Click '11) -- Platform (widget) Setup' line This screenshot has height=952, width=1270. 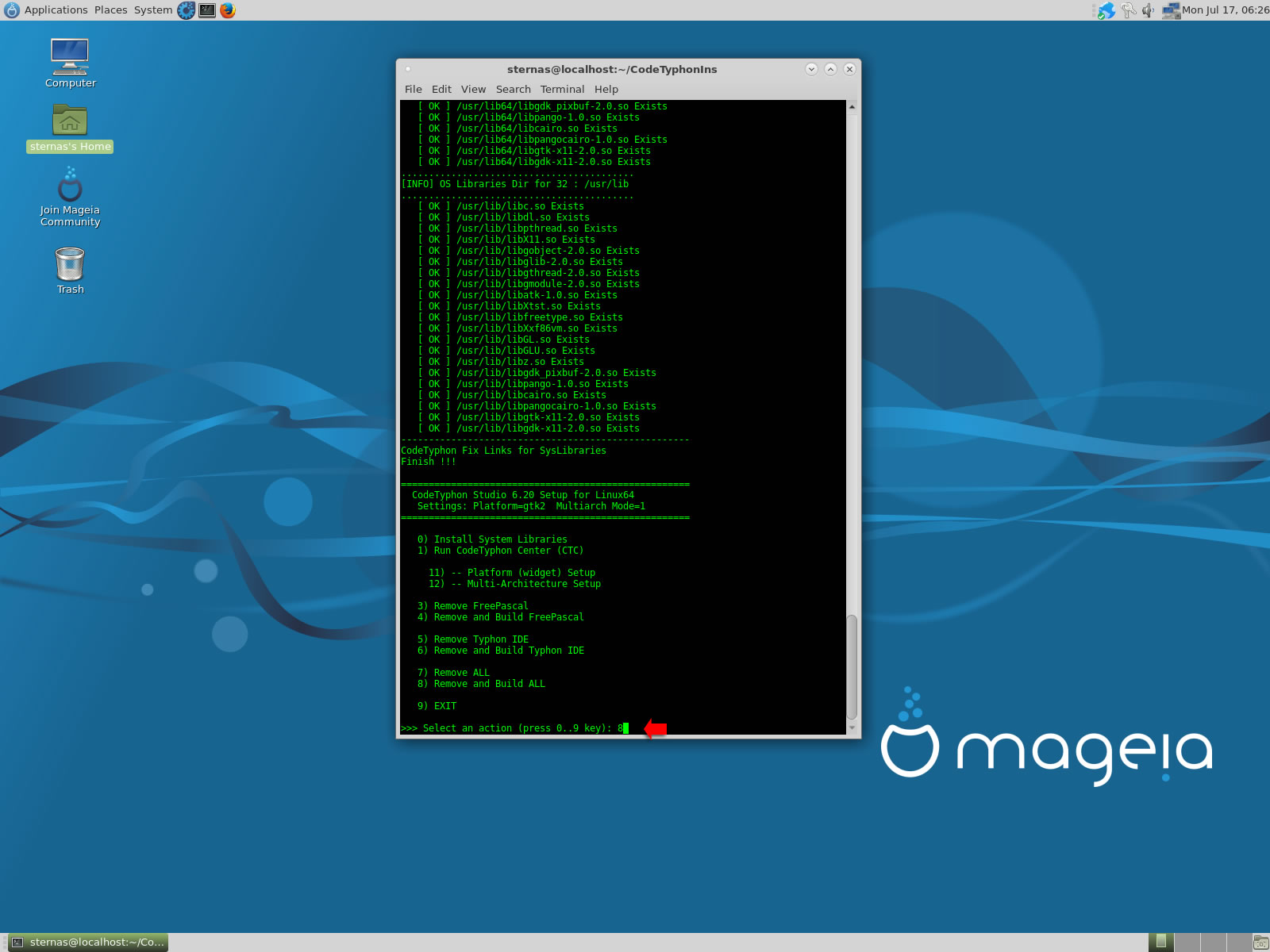pos(512,573)
